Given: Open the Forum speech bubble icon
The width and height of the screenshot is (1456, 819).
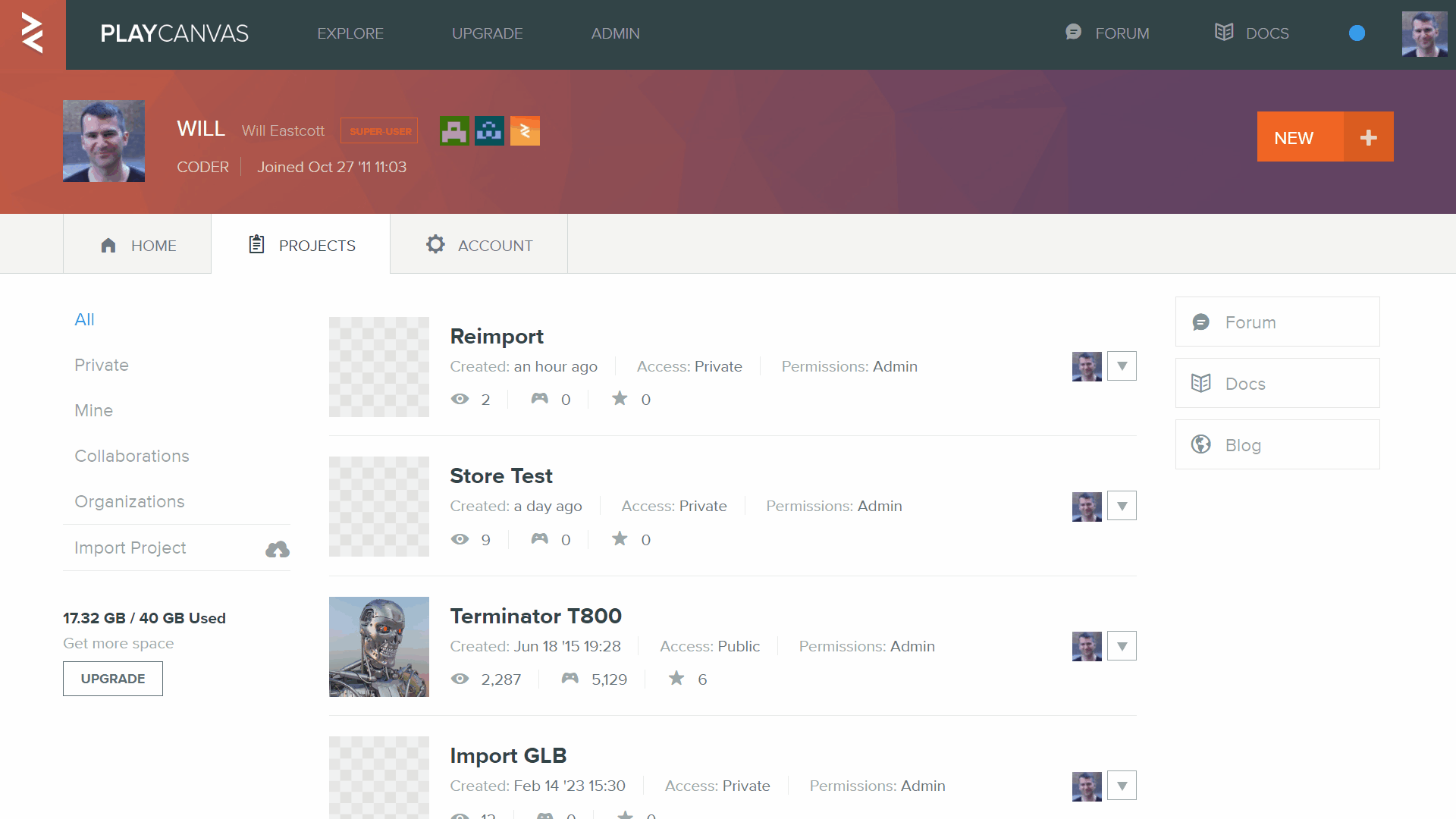Looking at the screenshot, I should point(1072,33).
